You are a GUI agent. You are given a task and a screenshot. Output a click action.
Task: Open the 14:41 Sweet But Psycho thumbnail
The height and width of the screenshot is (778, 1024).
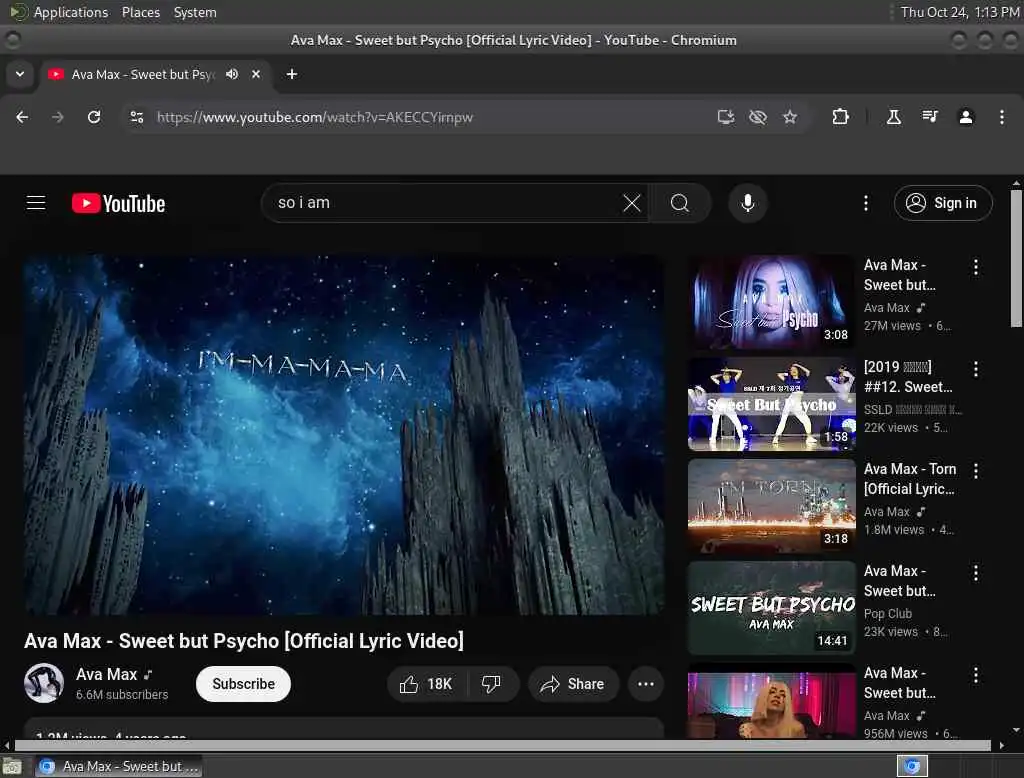[772, 608]
